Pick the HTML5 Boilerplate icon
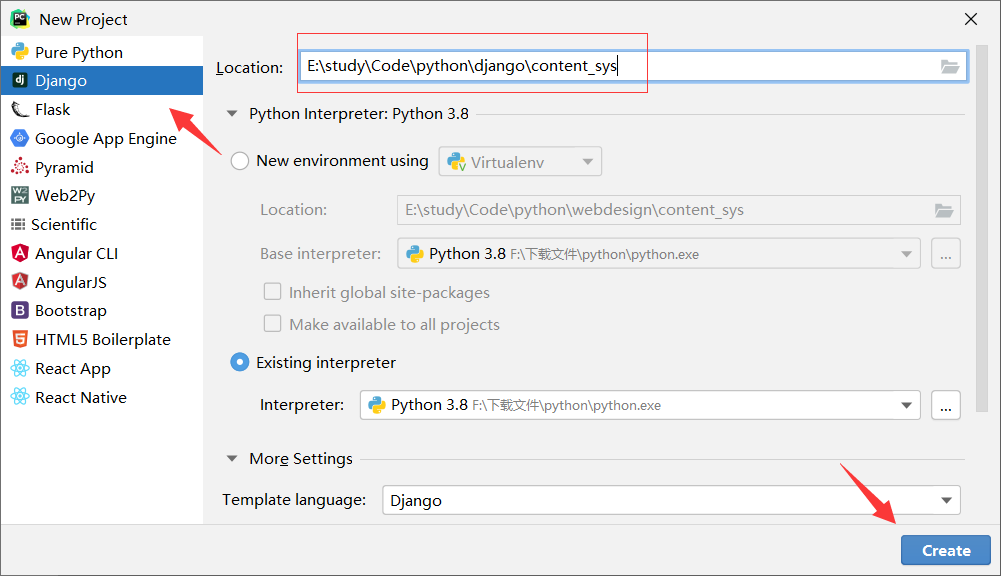1001x576 pixels. (x=20, y=340)
